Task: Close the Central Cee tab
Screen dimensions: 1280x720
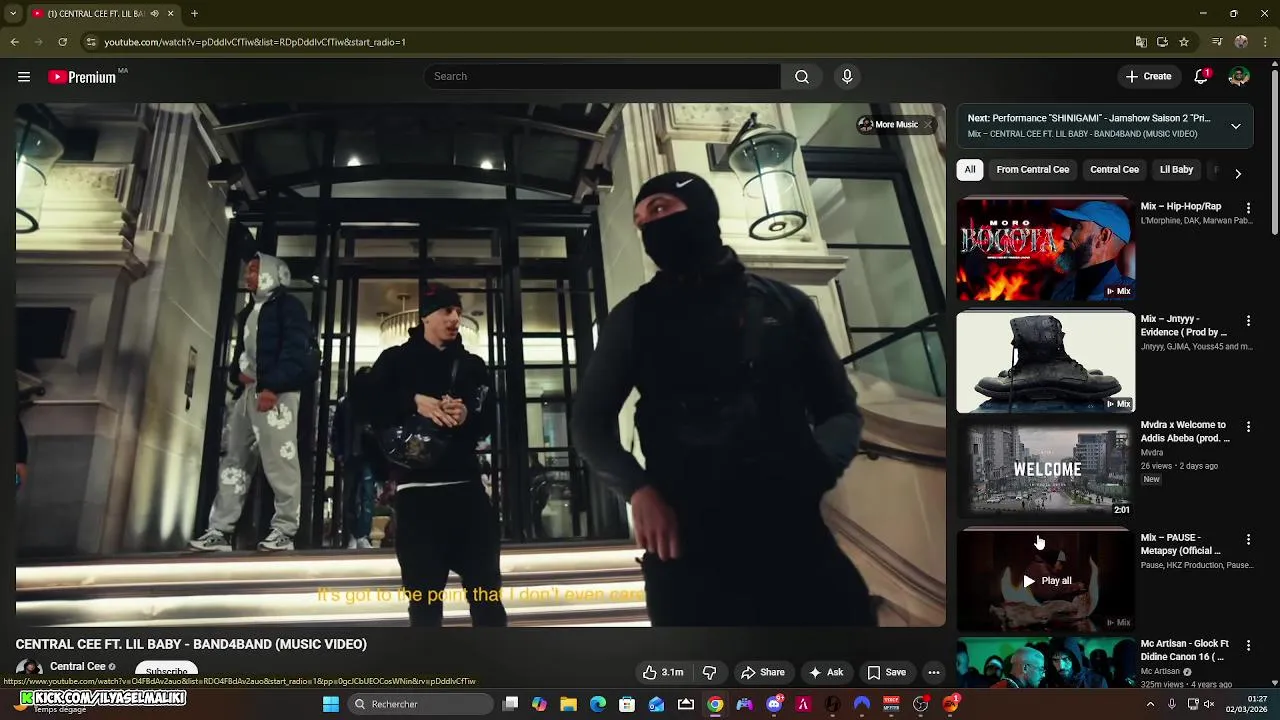Action: (x=170, y=14)
